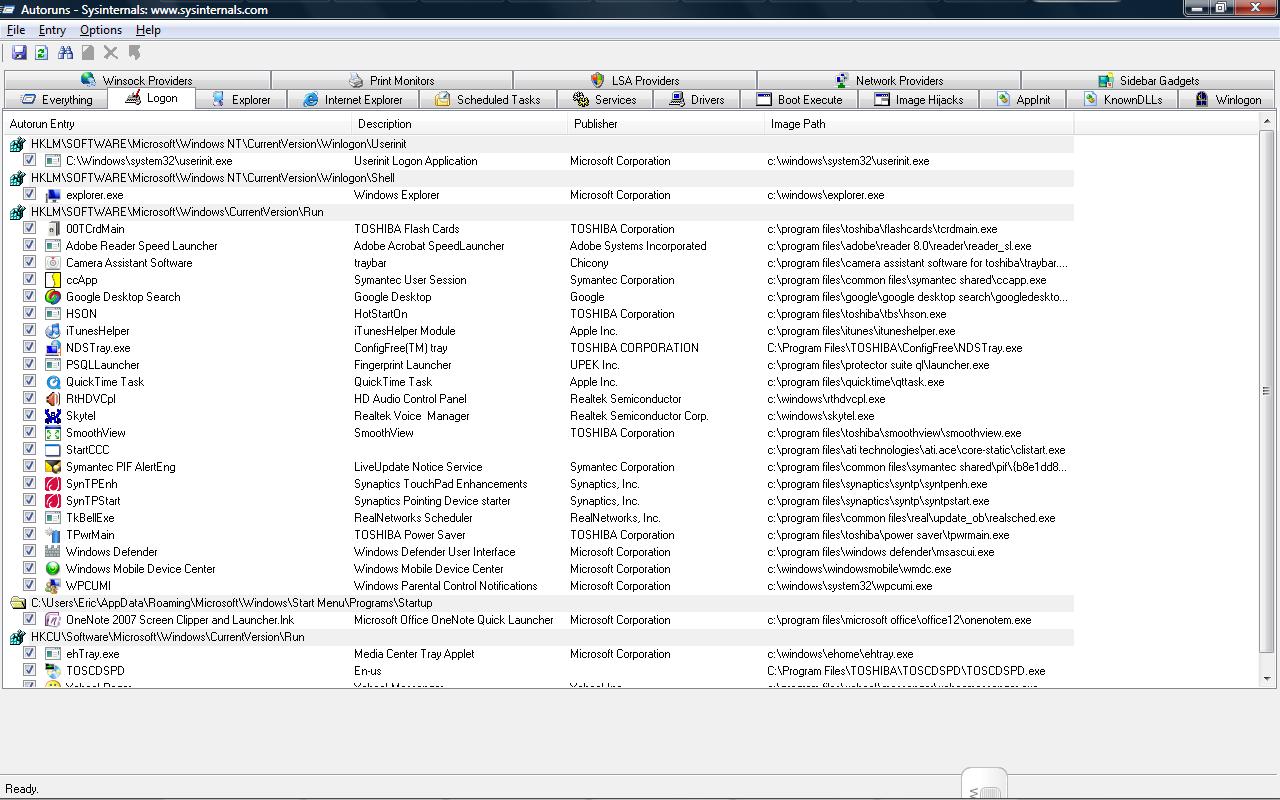Click the vertical scrollbar thumb
This screenshot has height=800, width=1280.
[1267, 390]
